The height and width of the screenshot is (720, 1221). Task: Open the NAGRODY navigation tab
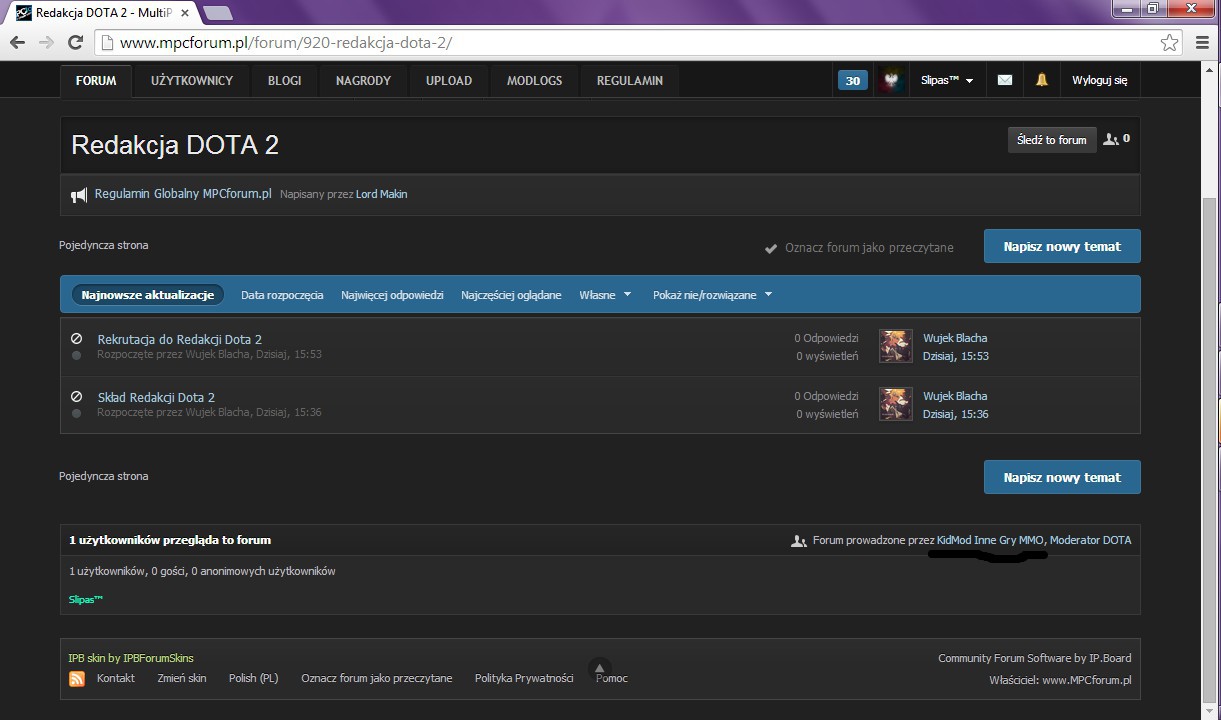coord(363,81)
